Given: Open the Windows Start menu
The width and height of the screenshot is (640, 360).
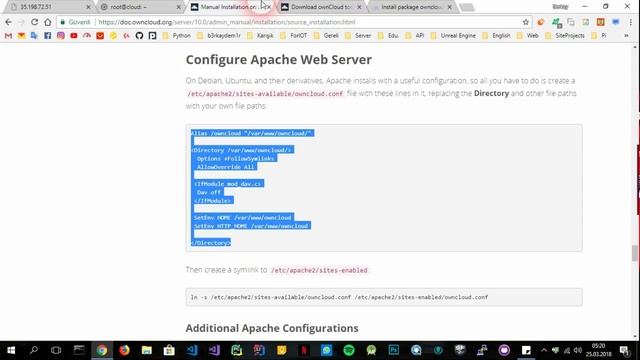Looking at the screenshot, I should click(x=11, y=350).
